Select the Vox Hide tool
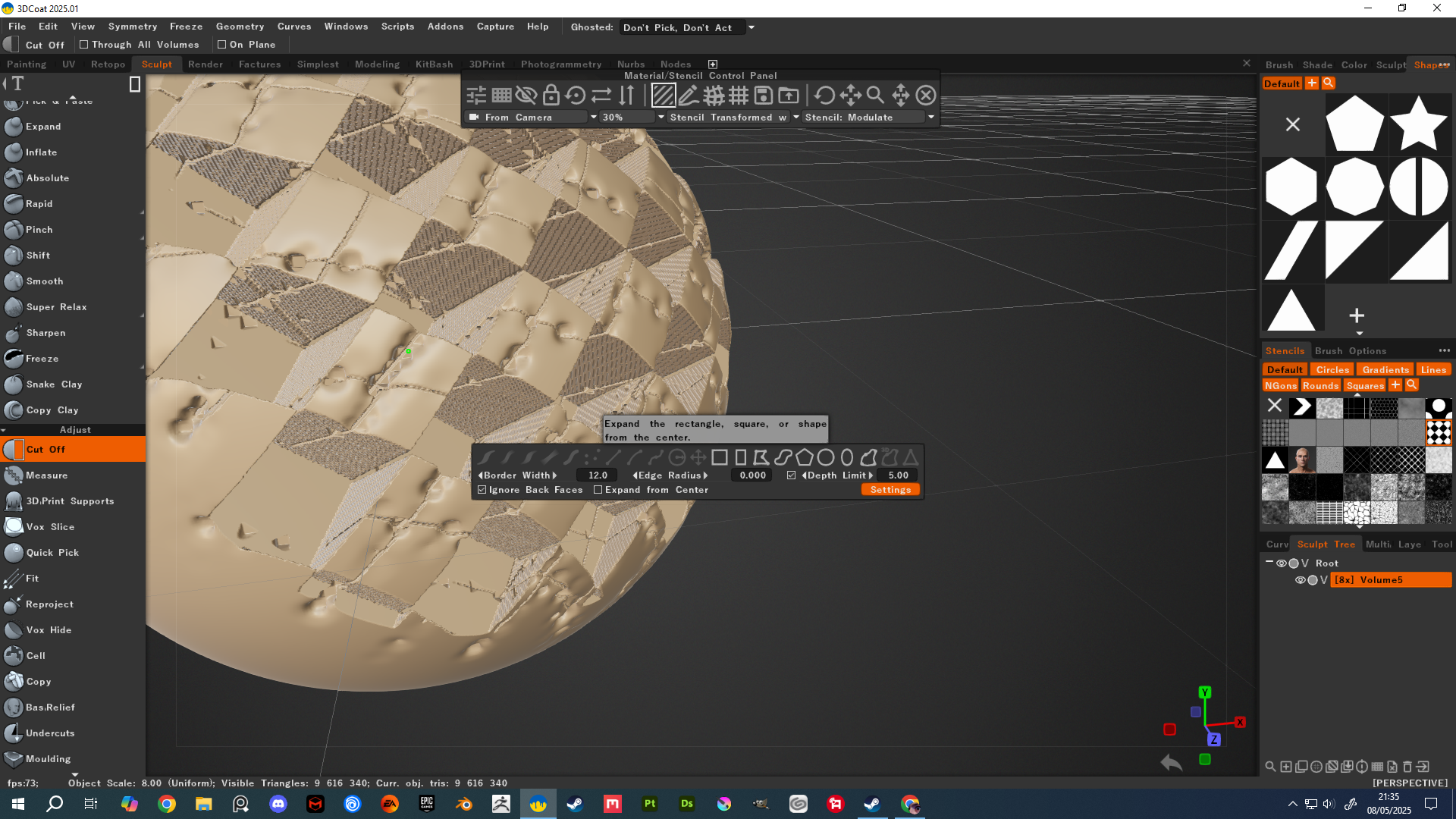1456x819 pixels. [x=49, y=630]
